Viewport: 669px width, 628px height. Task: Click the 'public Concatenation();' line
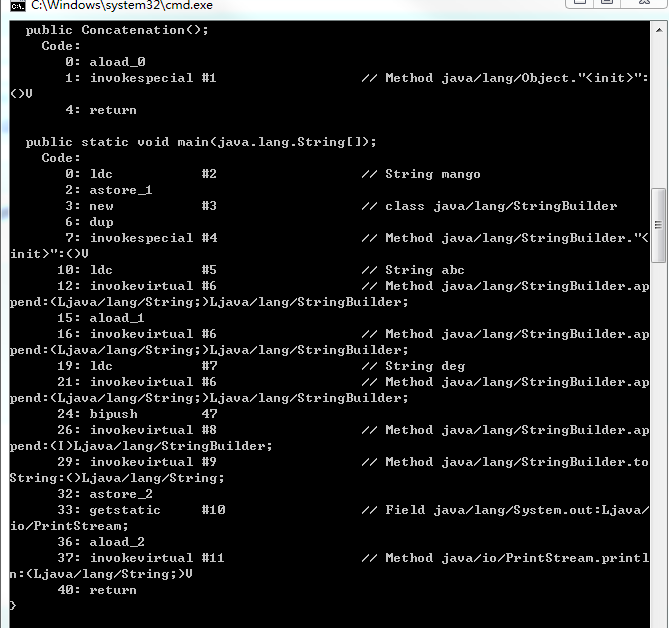tap(117, 30)
